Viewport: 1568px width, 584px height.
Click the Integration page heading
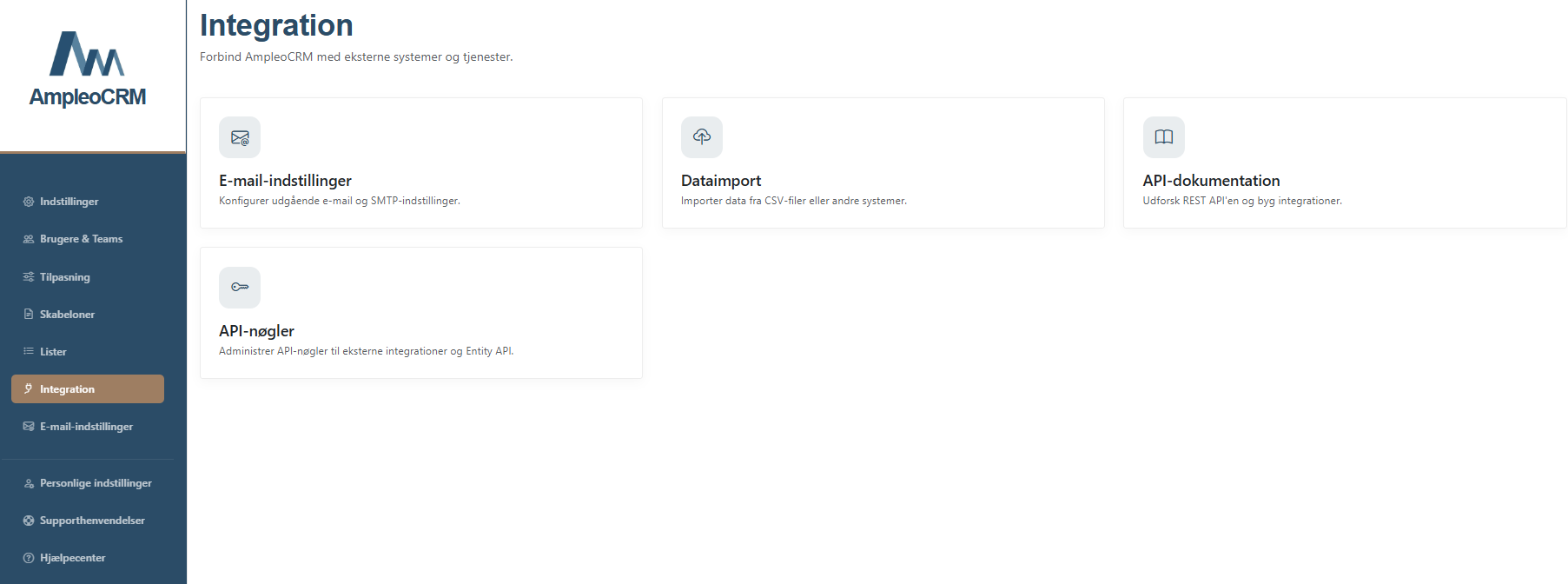276,25
